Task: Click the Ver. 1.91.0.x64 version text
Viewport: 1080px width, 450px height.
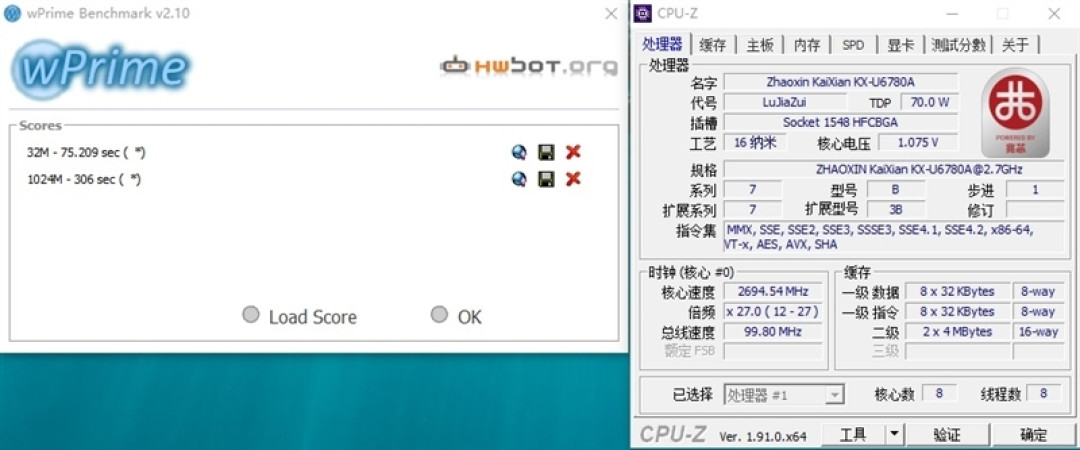Action: point(762,436)
